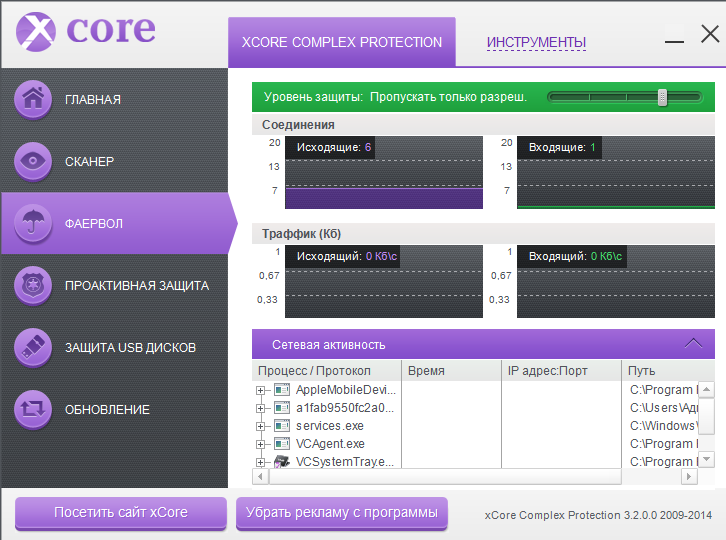This screenshot has width=726, height=540.
Task: Click the update arrows icon
Action: tap(33, 409)
